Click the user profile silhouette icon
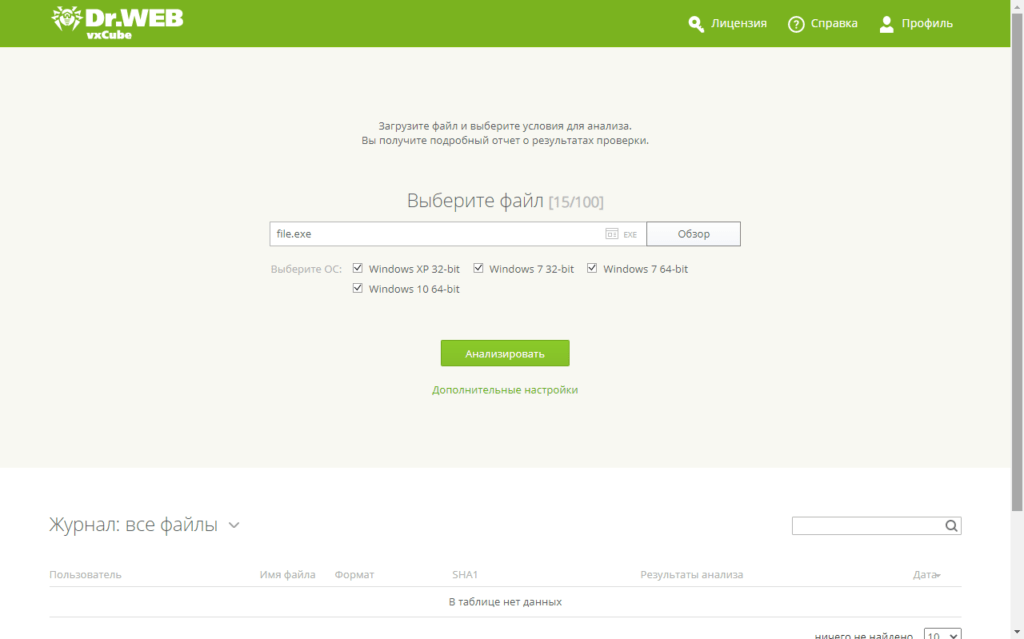The height and width of the screenshot is (639, 1024). [x=886, y=24]
